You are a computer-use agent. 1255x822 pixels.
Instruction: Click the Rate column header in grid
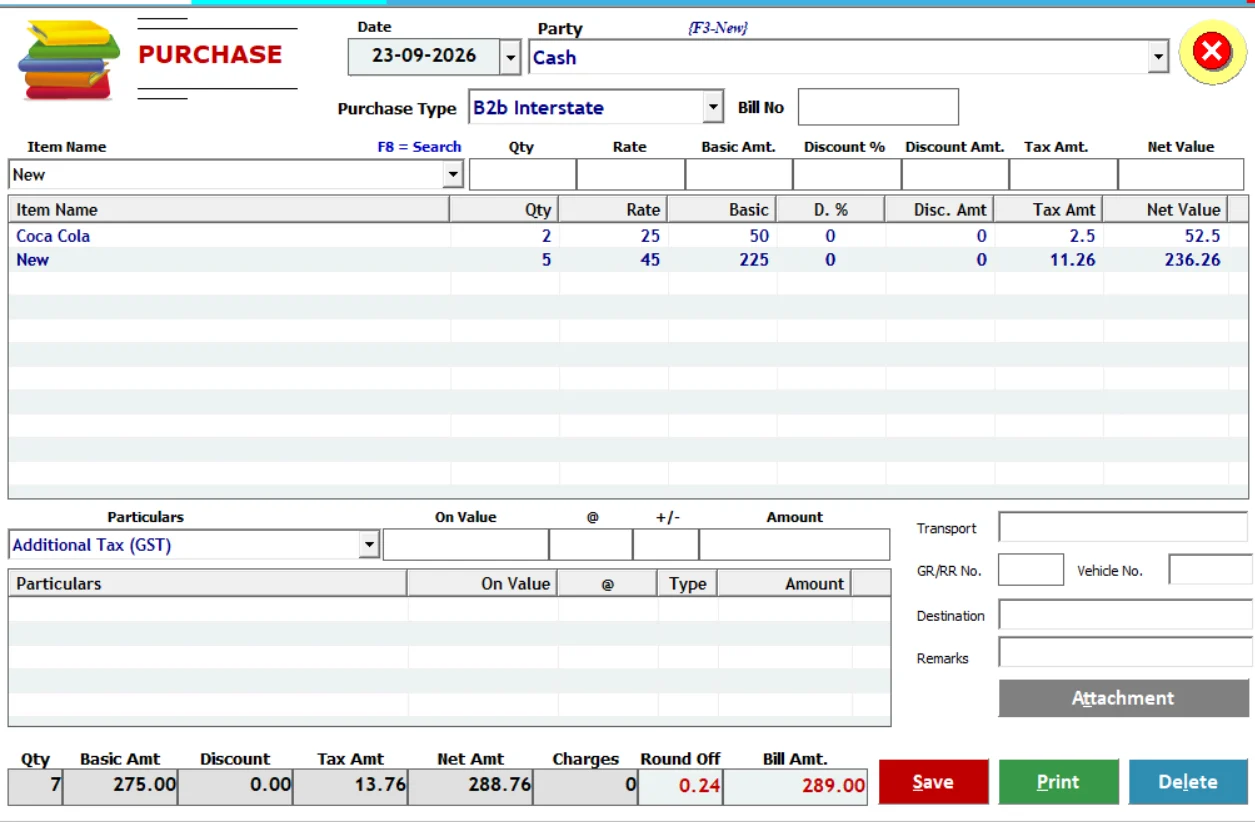613,209
